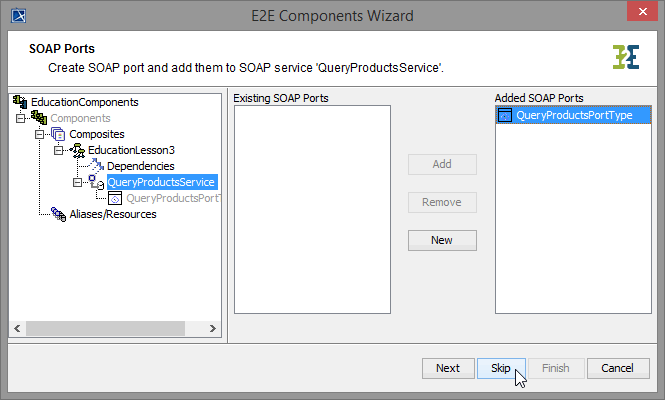The height and width of the screenshot is (400, 665).
Task: Collapse the QueryProductsService tree node
Action: pyautogui.click(x=78, y=182)
